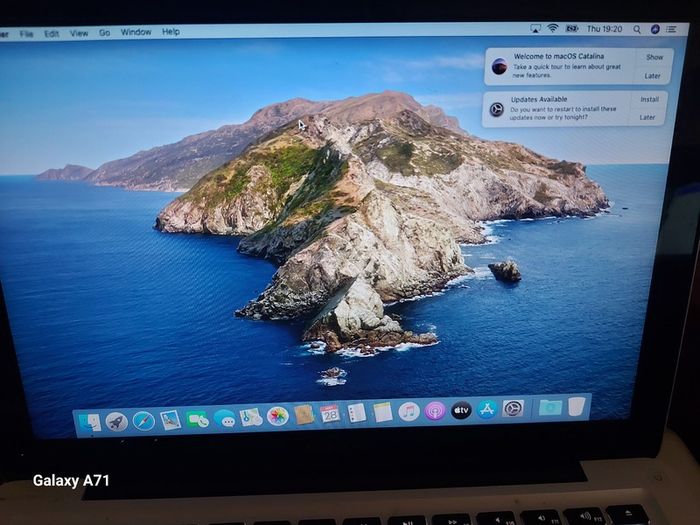This screenshot has height=525, width=700.
Task: Open Podcasts purple icon in Dock
Action: coord(435,411)
